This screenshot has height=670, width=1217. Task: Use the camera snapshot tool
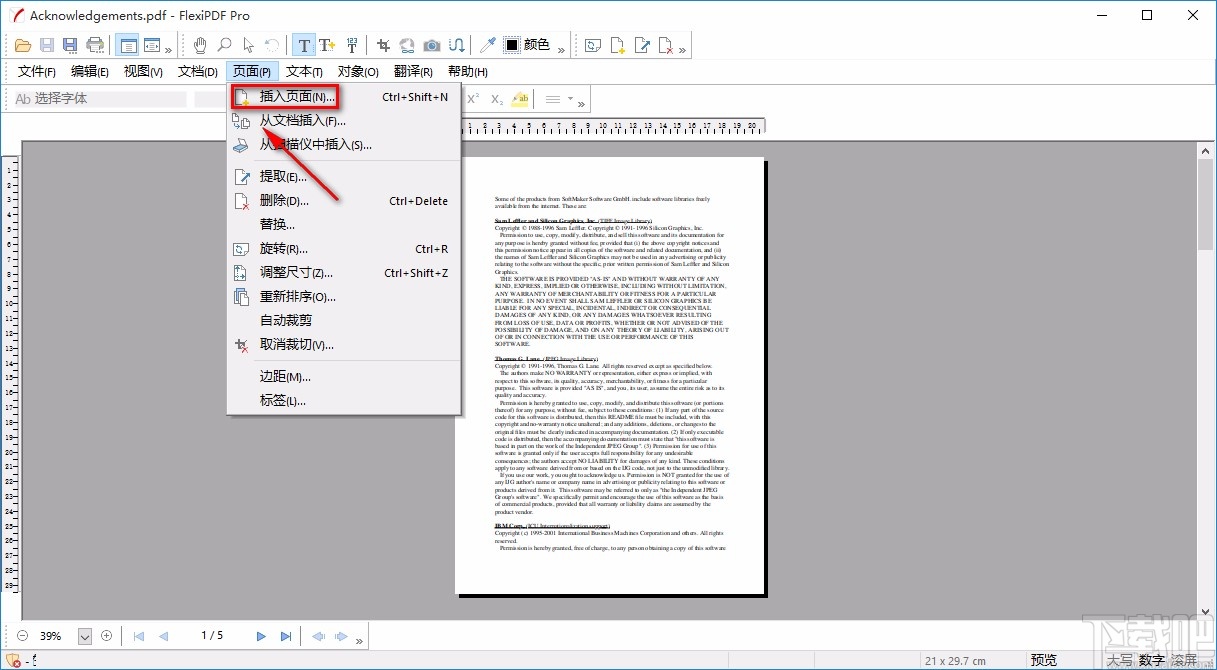point(430,45)
